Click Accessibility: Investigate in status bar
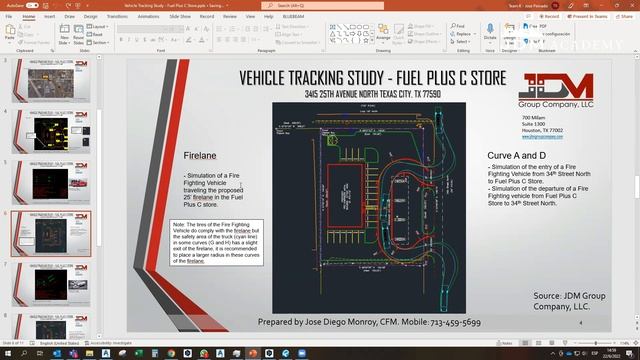 [x=108, y=343]
